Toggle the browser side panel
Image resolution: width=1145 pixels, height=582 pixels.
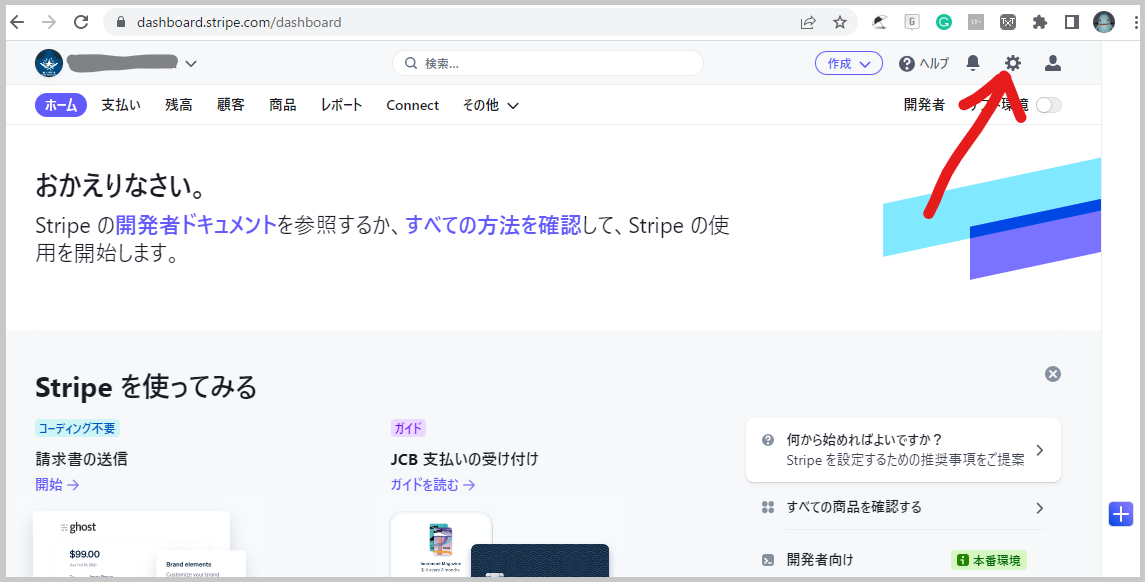point(1071,22)
